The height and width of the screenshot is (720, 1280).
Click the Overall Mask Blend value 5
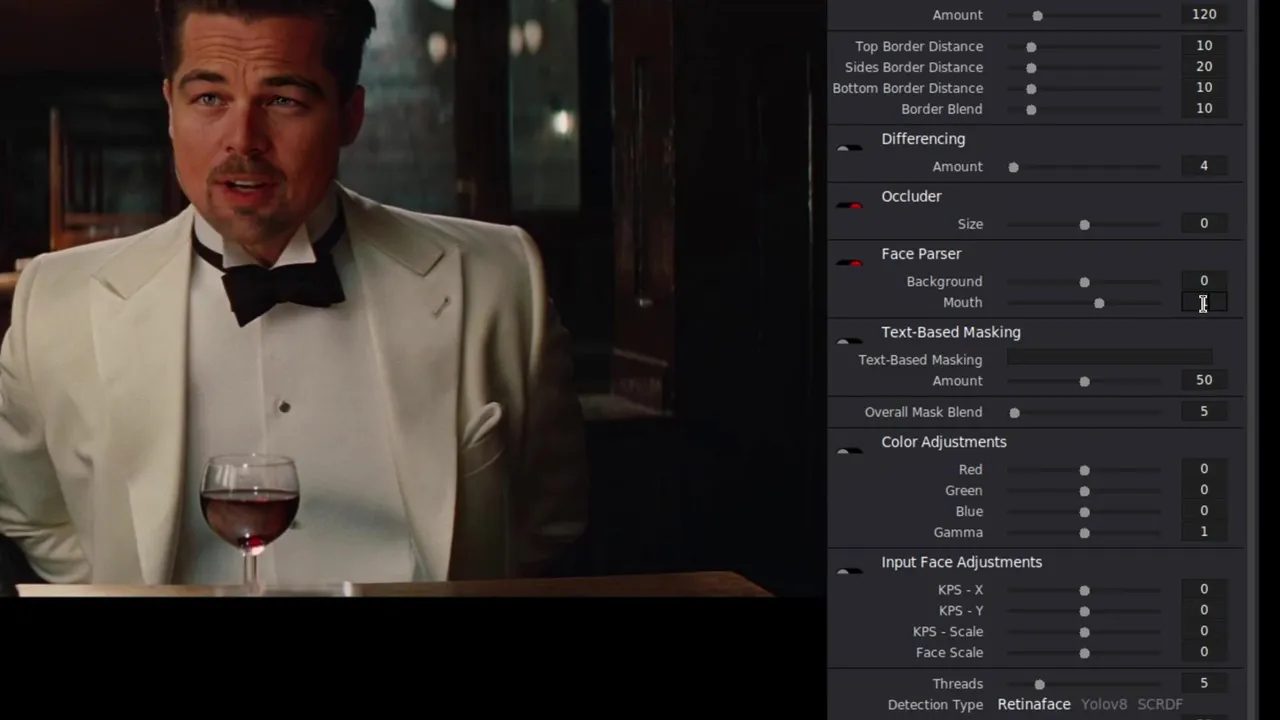(x=1204, y=411)
